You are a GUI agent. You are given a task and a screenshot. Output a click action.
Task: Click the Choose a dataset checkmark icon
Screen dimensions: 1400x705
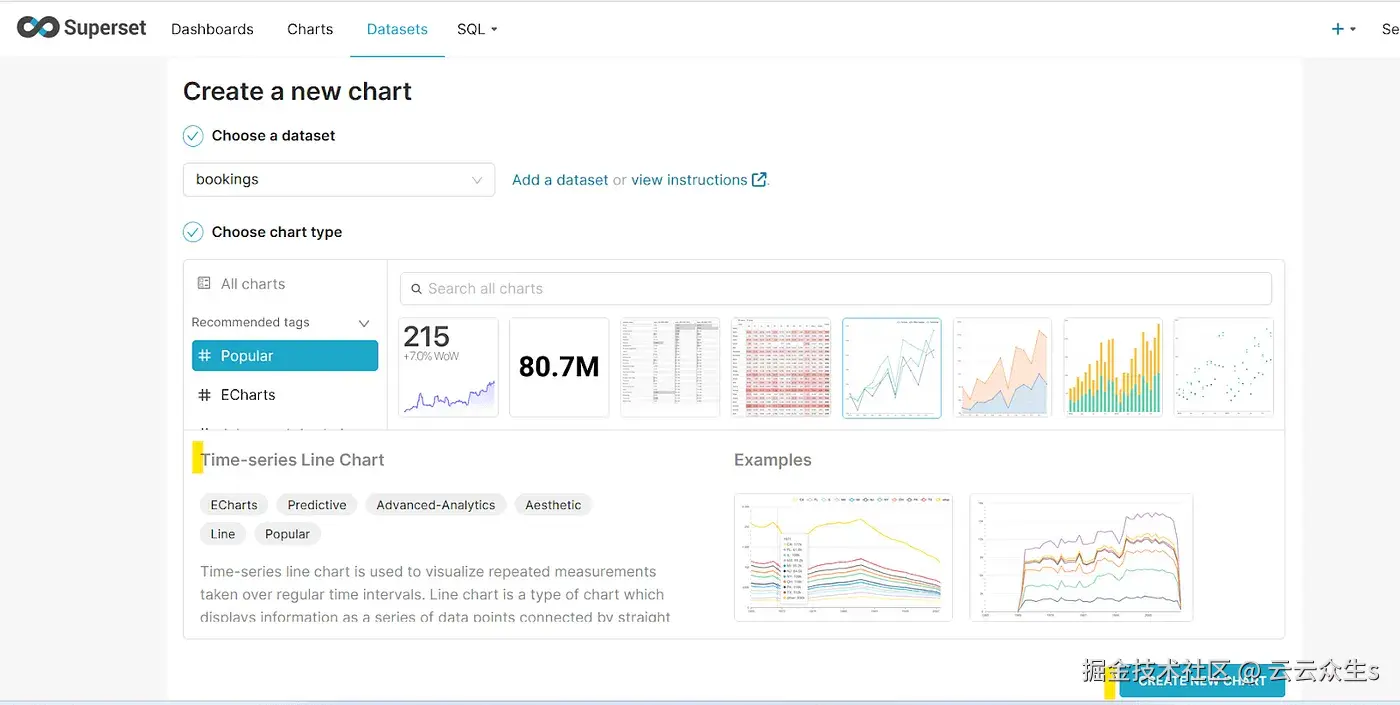[x=193, y=136]
